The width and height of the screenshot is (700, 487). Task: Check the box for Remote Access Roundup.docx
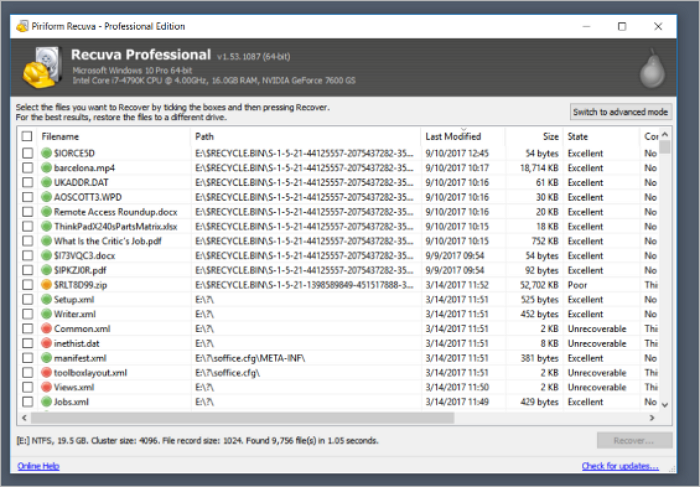click(28, 212)
